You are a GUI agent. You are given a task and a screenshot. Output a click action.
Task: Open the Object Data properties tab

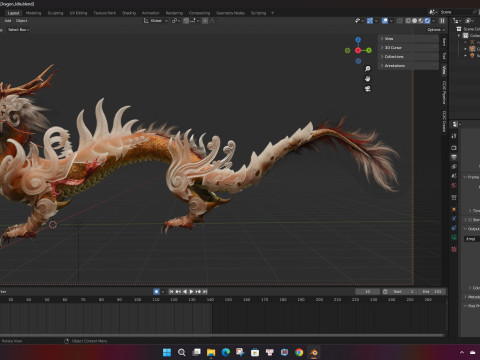point(454,237)
